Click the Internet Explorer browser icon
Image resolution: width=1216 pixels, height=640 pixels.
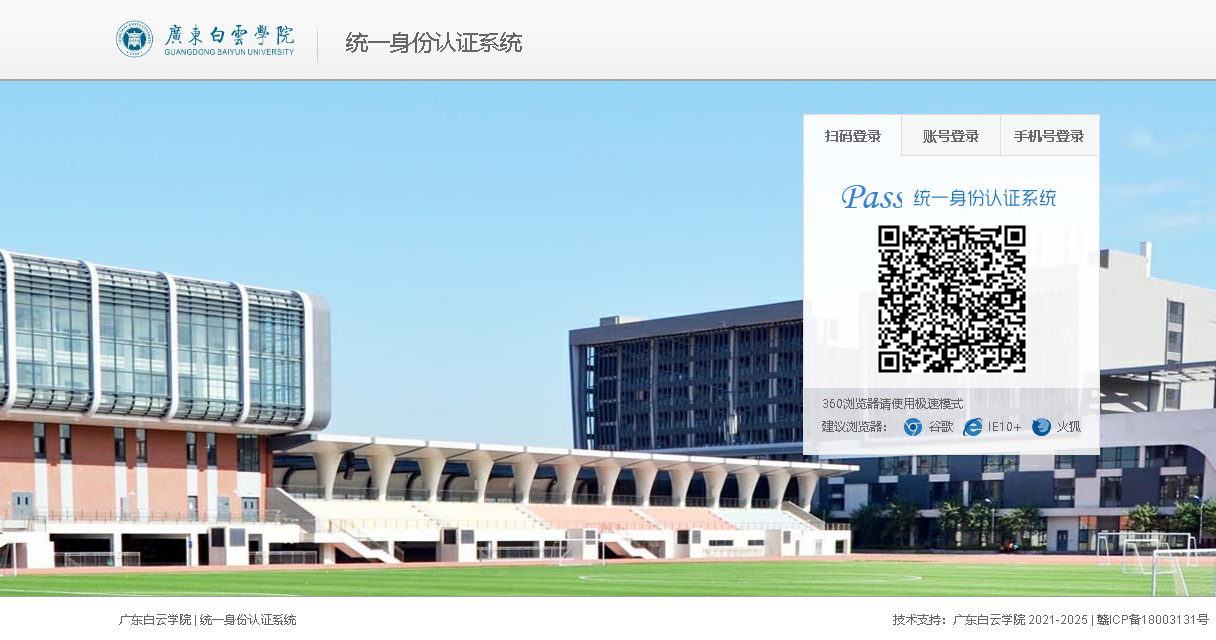click(x=972, y=427)
